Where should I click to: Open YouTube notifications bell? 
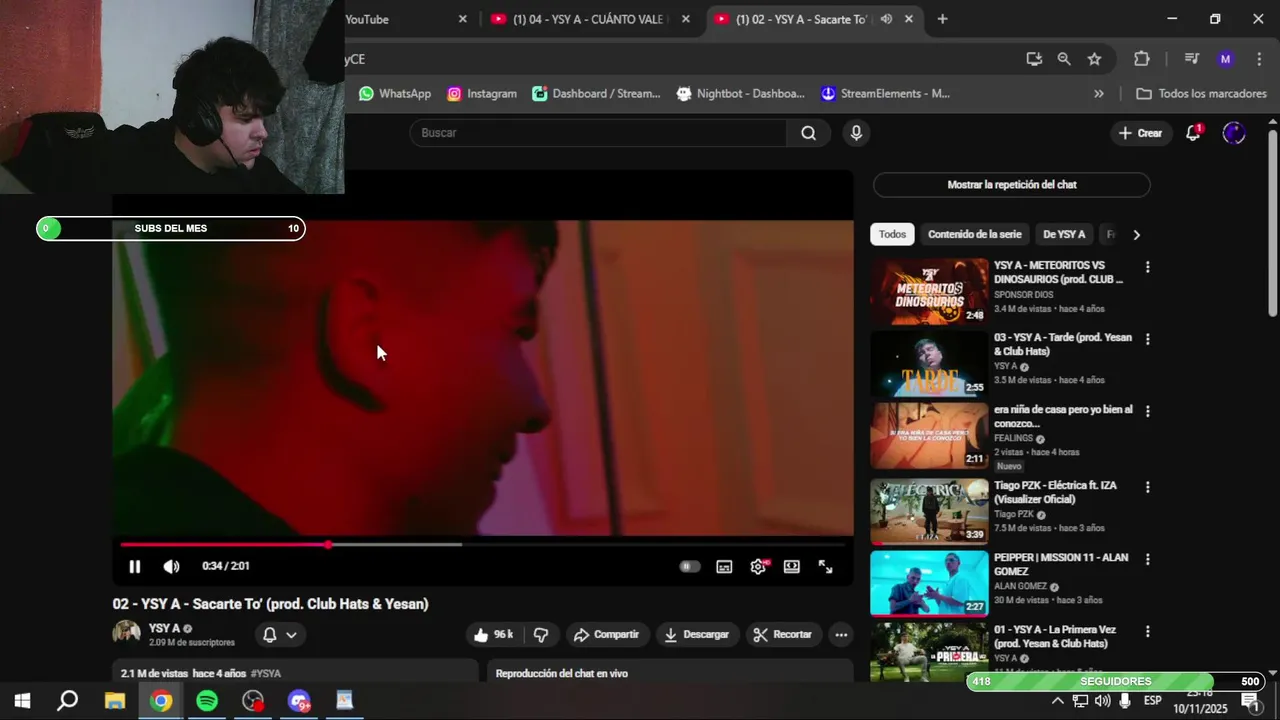(x=1193, y=133)
